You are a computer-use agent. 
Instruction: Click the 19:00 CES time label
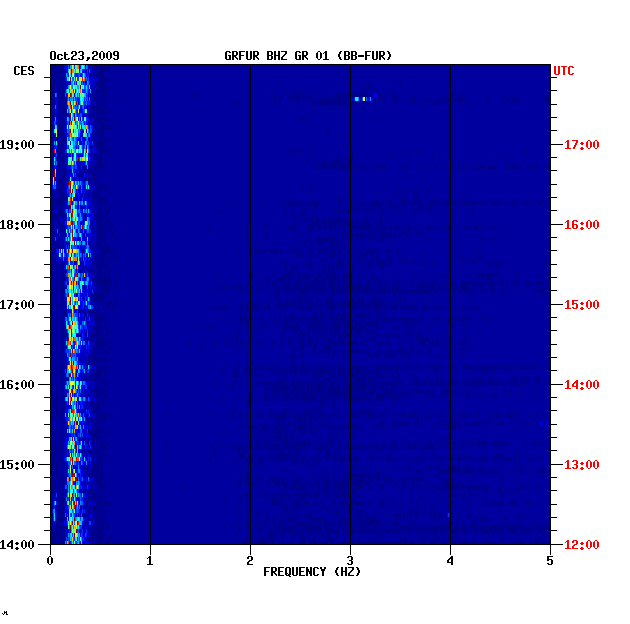pos(17,144)
